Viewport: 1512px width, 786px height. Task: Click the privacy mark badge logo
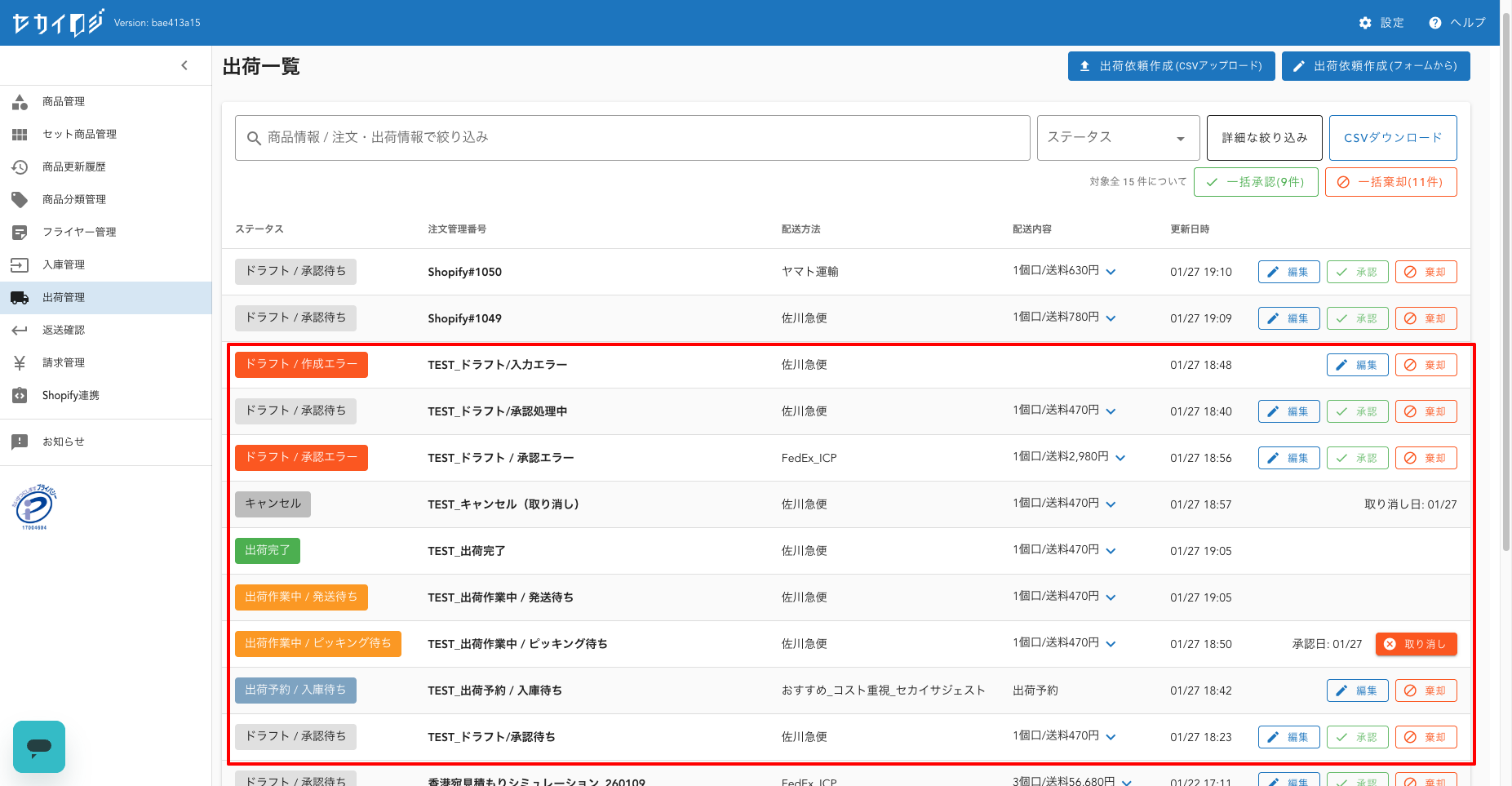(34, 506)
